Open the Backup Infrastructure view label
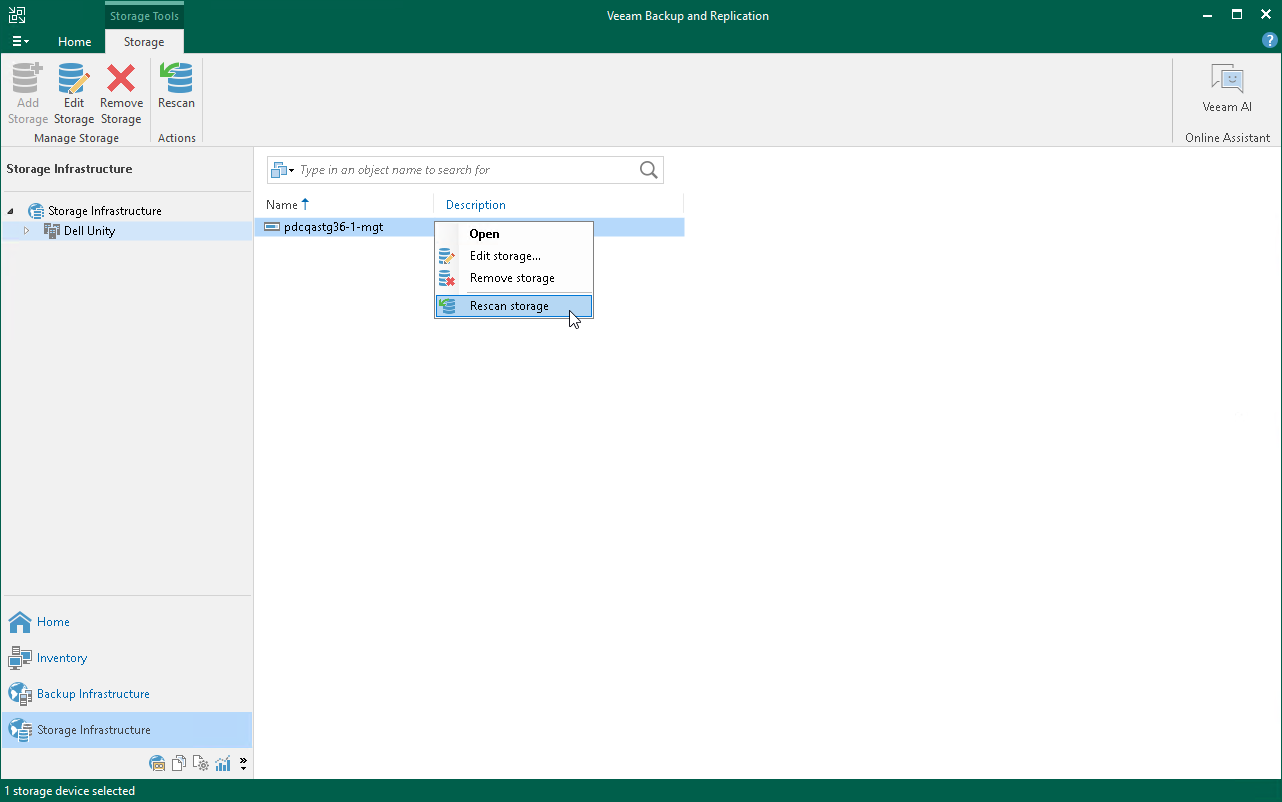Screen dimensions: 1282x802 (93, 694)
